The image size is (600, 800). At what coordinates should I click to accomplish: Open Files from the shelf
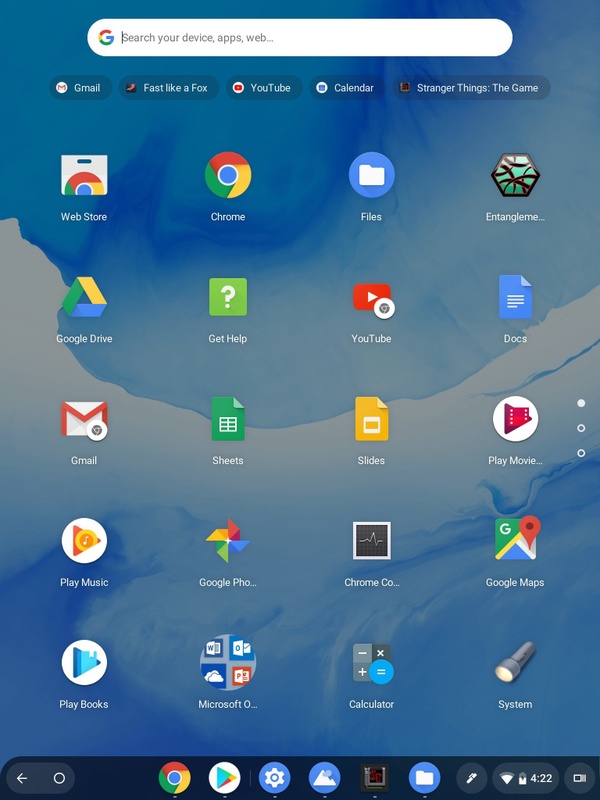point(424,778)
